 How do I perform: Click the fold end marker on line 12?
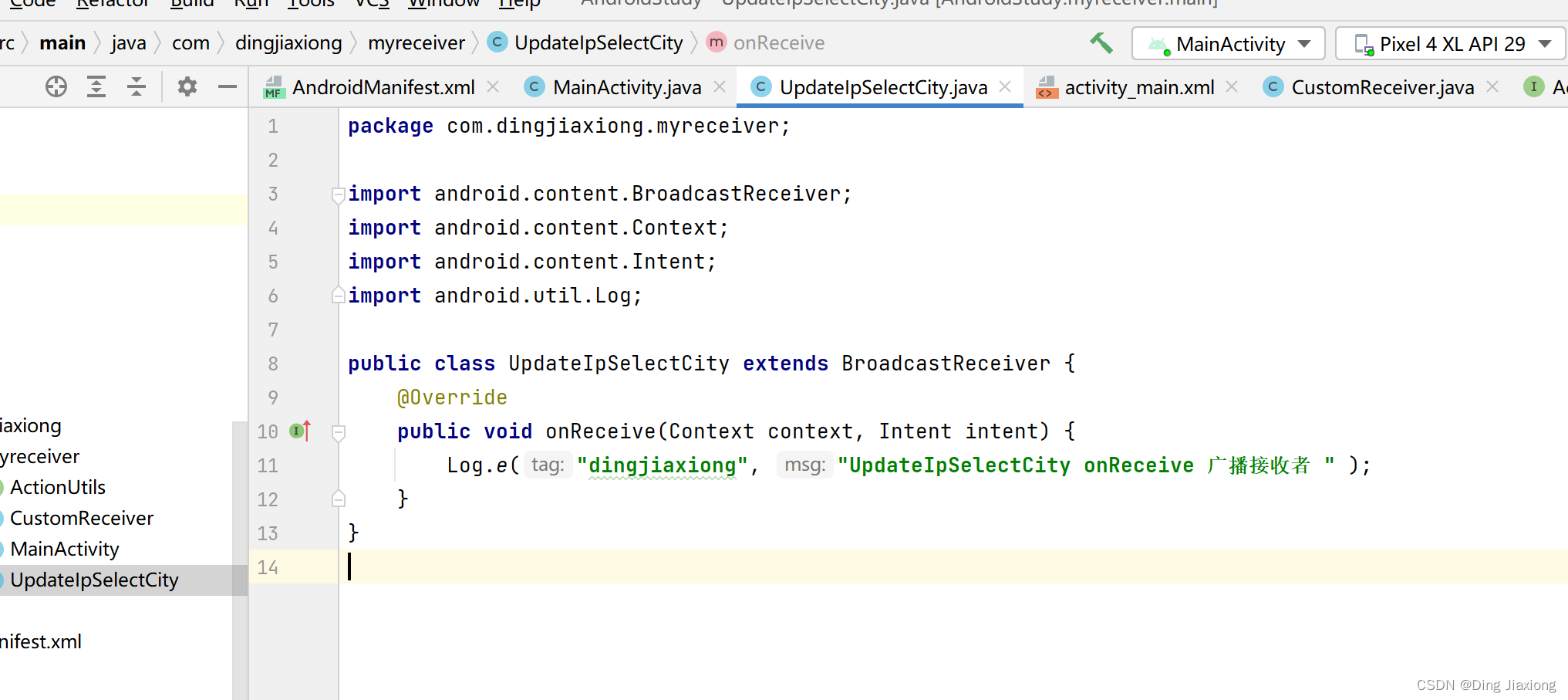point(338,499)
